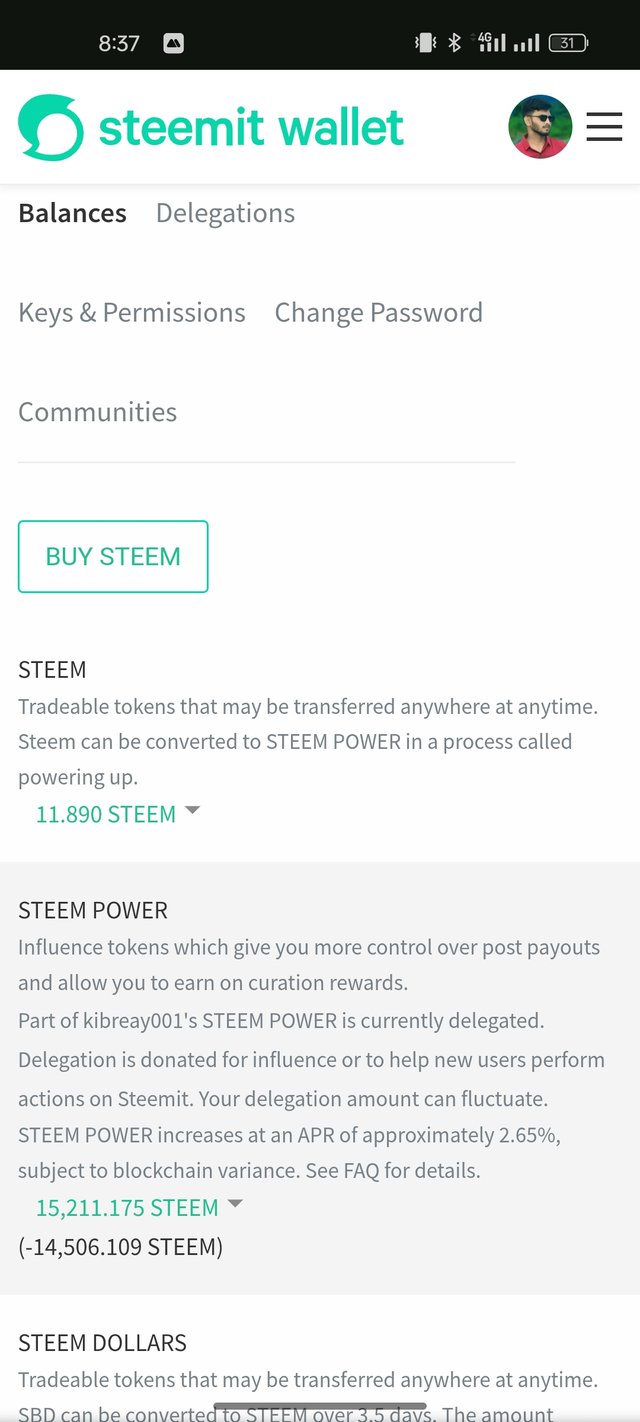Go to Keys & Permissions

coord(131,313)
